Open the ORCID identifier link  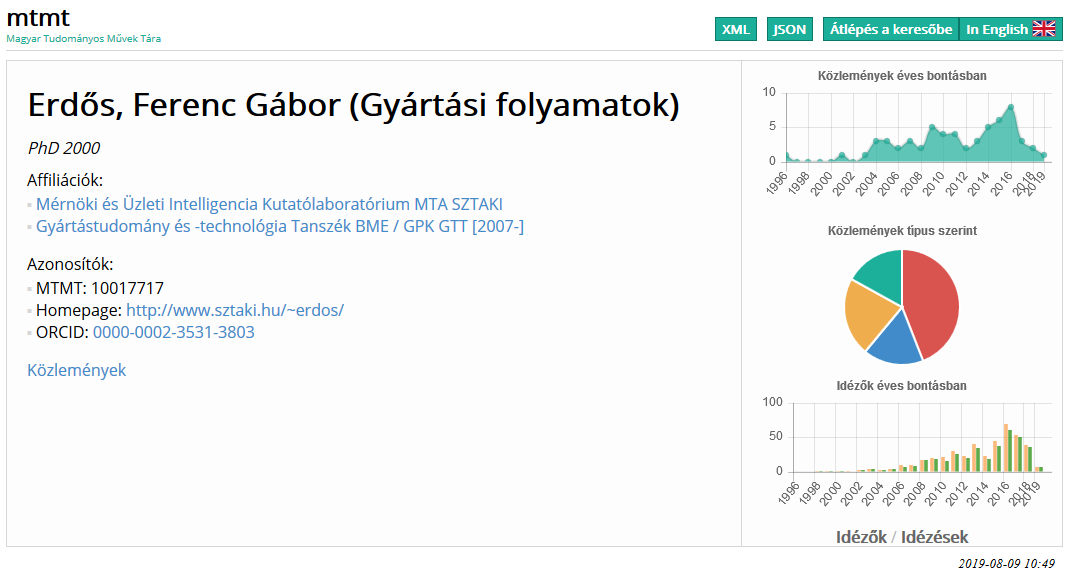(173, 332)
